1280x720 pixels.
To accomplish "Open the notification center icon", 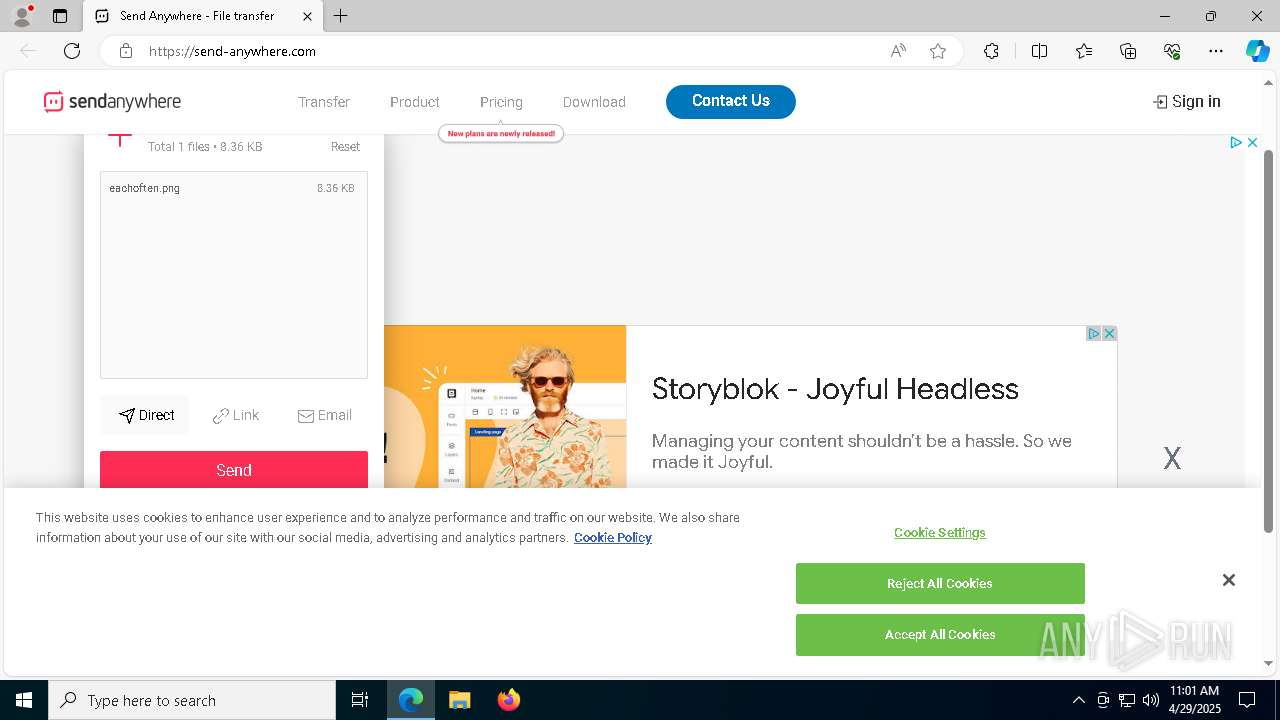I will coord(1247,700).
